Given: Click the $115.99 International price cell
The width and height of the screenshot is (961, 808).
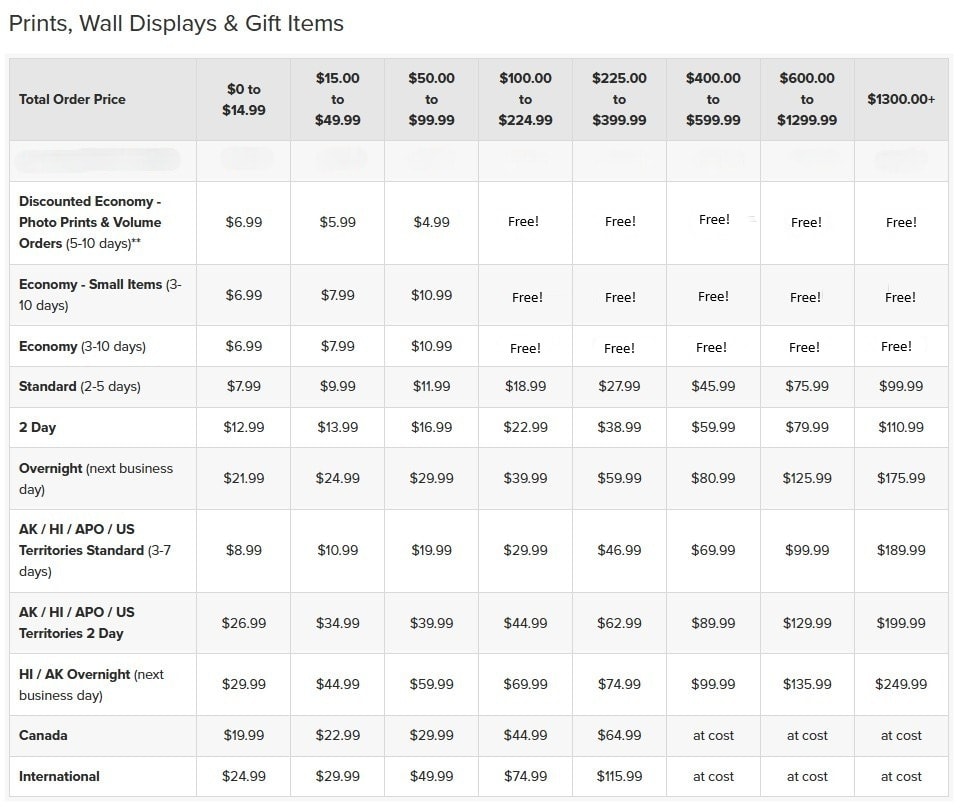Looking at the screenshot, I should pyautogui.click(x=619, y=776).
